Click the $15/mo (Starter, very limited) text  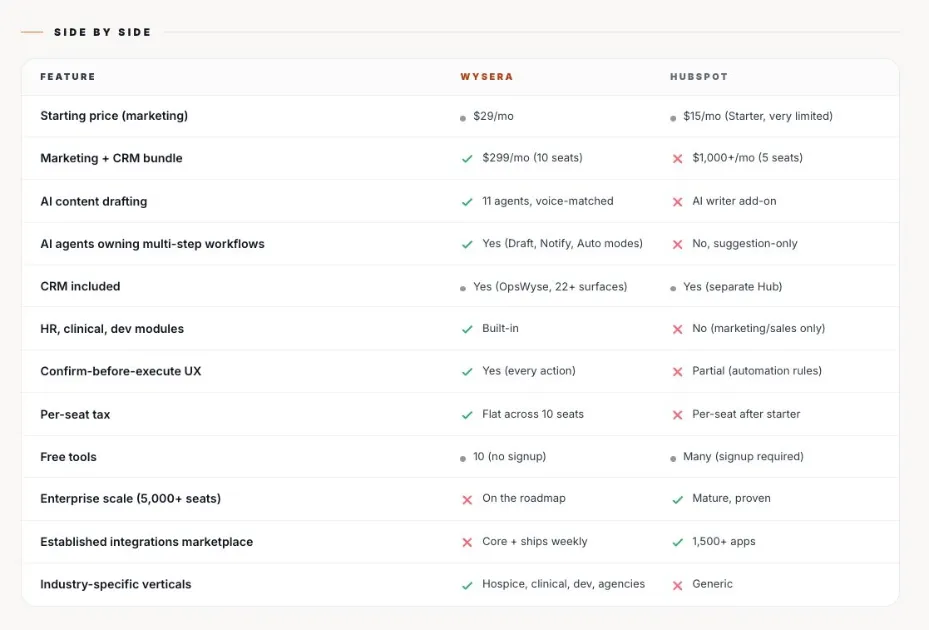click(x=758, y=116)
